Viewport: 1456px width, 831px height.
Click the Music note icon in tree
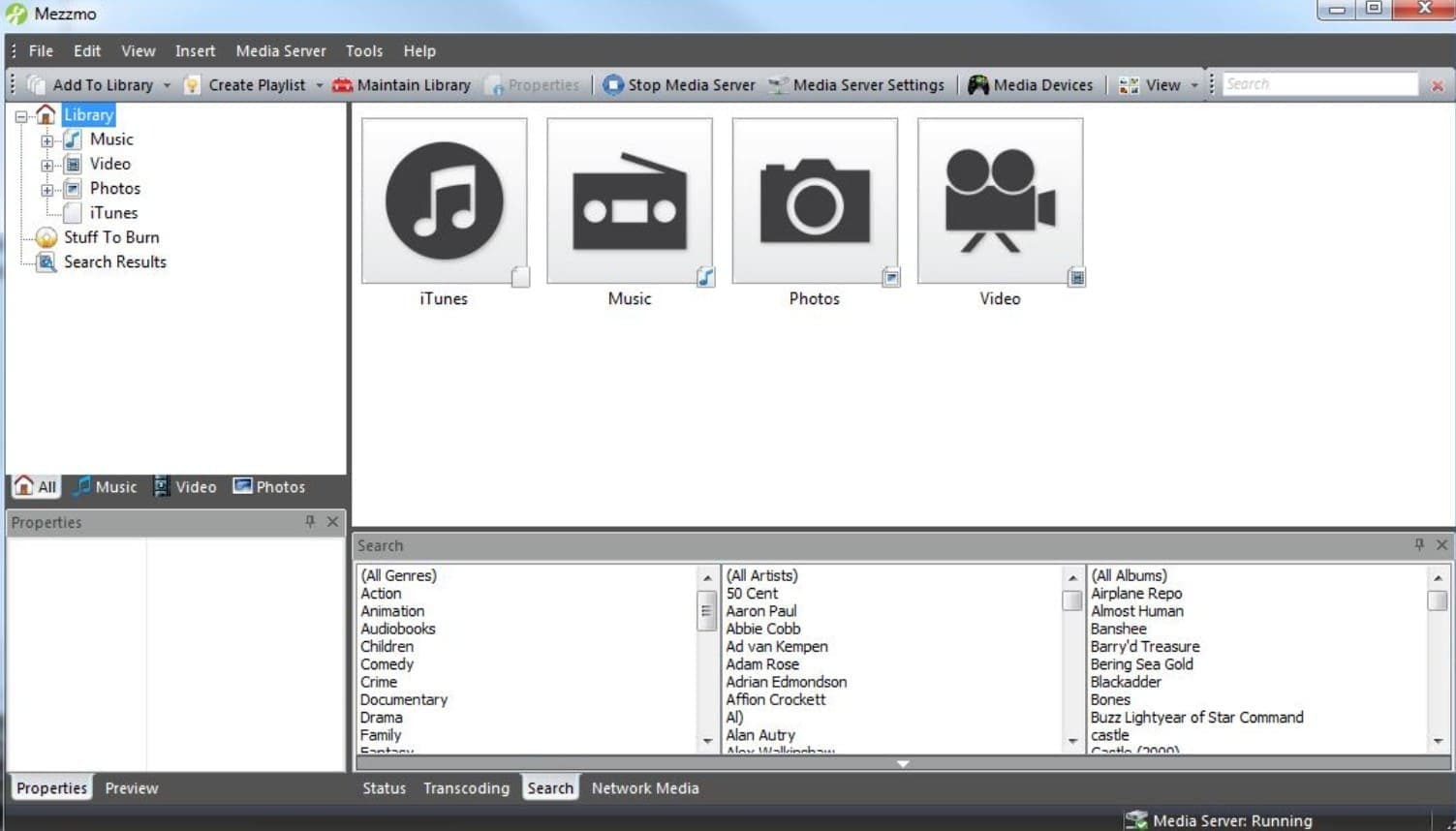tap(73, 139)
